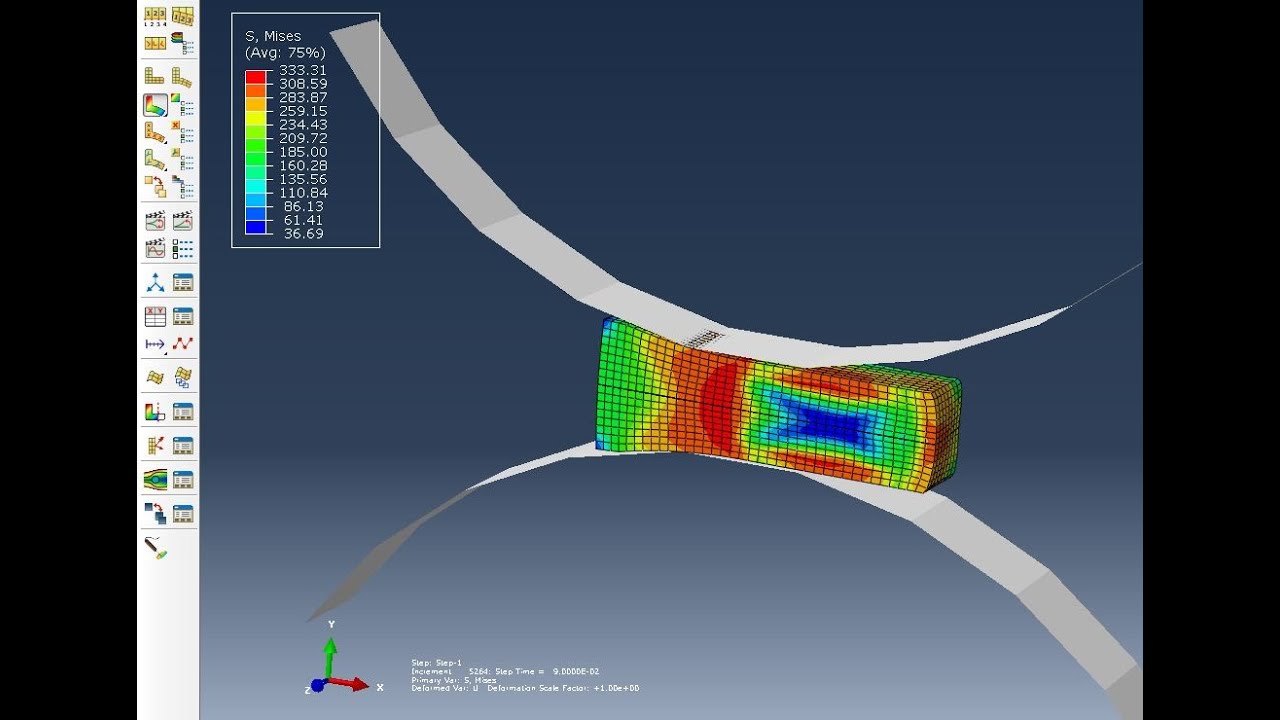
Task: Click the yellow mesh with blue squares icon
Action: click(x=182, y=377)
